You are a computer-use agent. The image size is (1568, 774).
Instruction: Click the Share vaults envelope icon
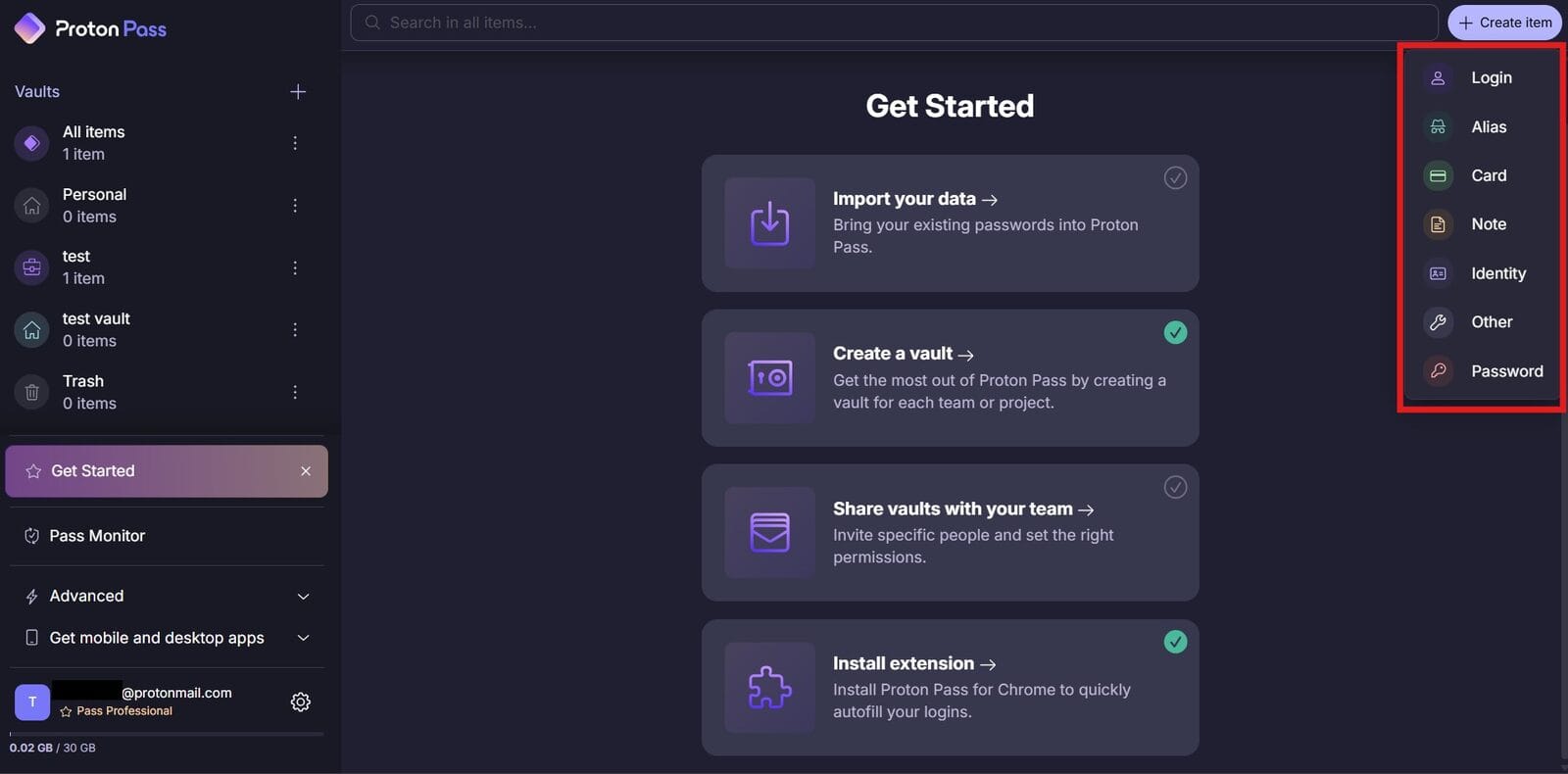click(770, 533)
